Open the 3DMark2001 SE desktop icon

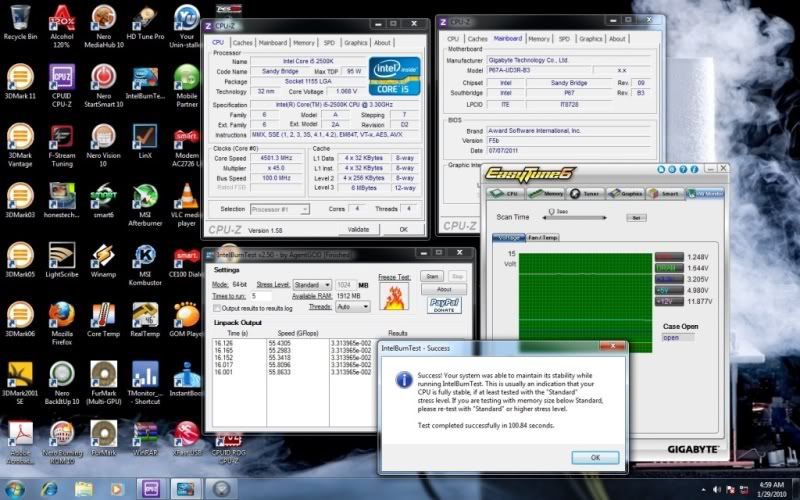[x=20, y=383]
